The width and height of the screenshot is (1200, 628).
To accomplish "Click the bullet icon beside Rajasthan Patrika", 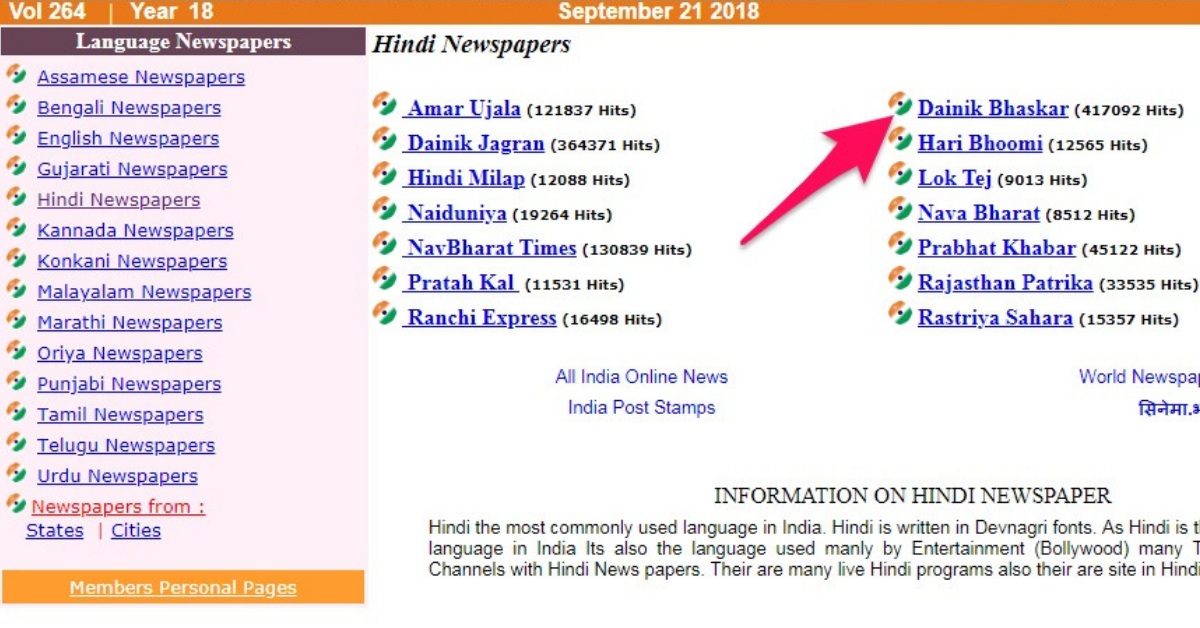I will coord(901,279).
